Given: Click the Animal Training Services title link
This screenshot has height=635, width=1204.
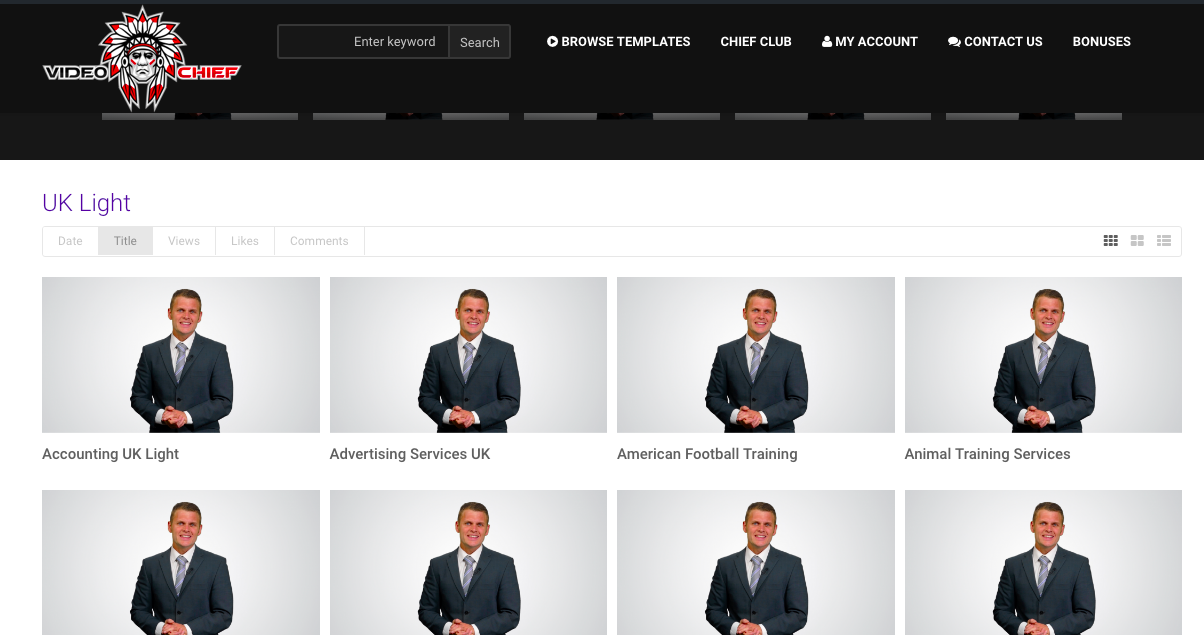Looking at the screenshot, I should pos(987,454).
